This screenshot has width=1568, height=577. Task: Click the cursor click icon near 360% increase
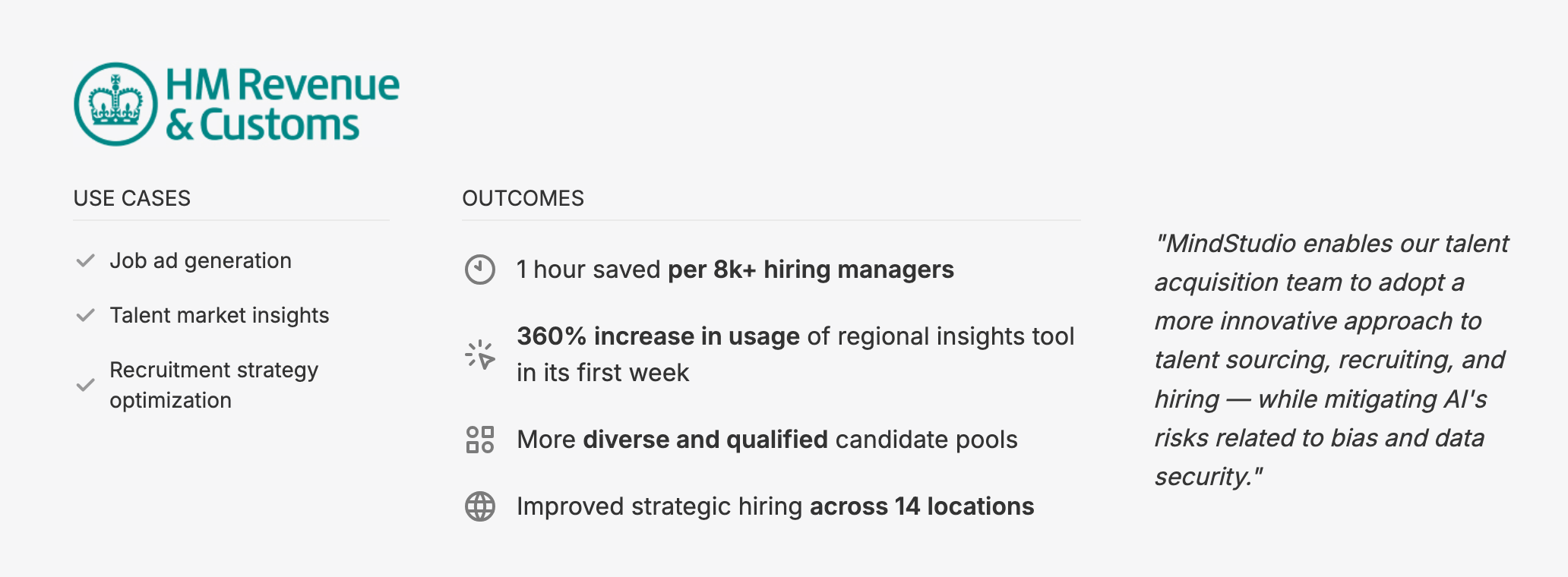coord(479,355)
